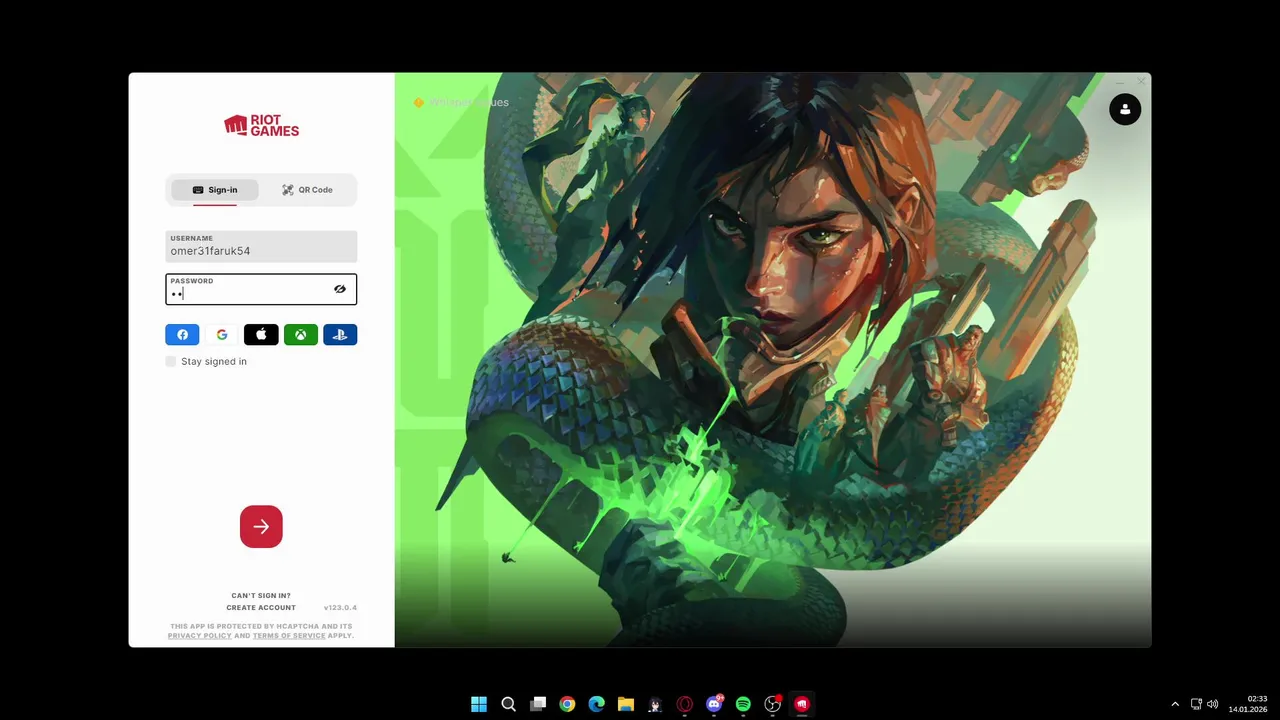Open Discord from the taskbar

(x=714, y=704)
